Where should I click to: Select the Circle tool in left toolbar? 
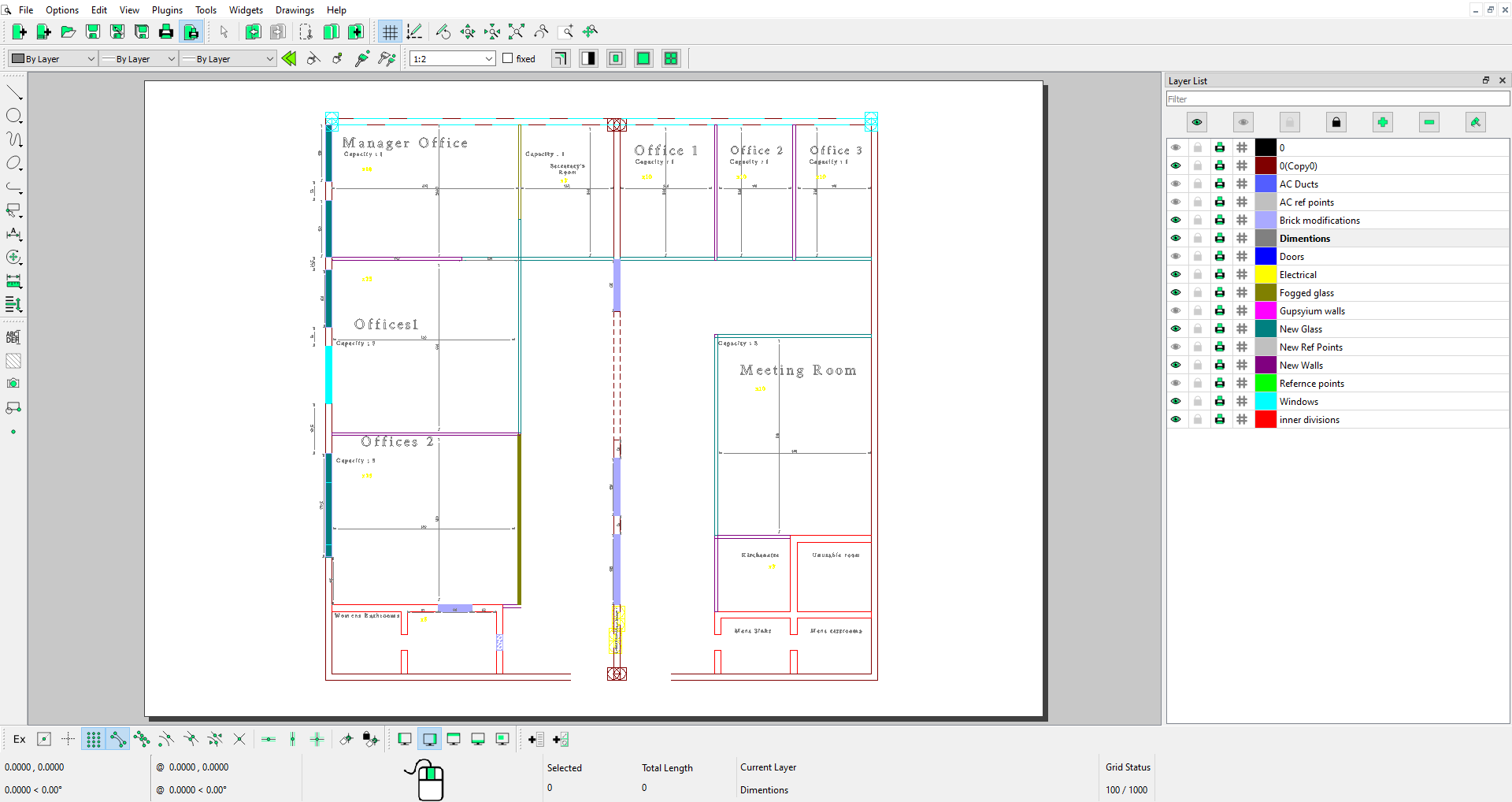point(14,116)
